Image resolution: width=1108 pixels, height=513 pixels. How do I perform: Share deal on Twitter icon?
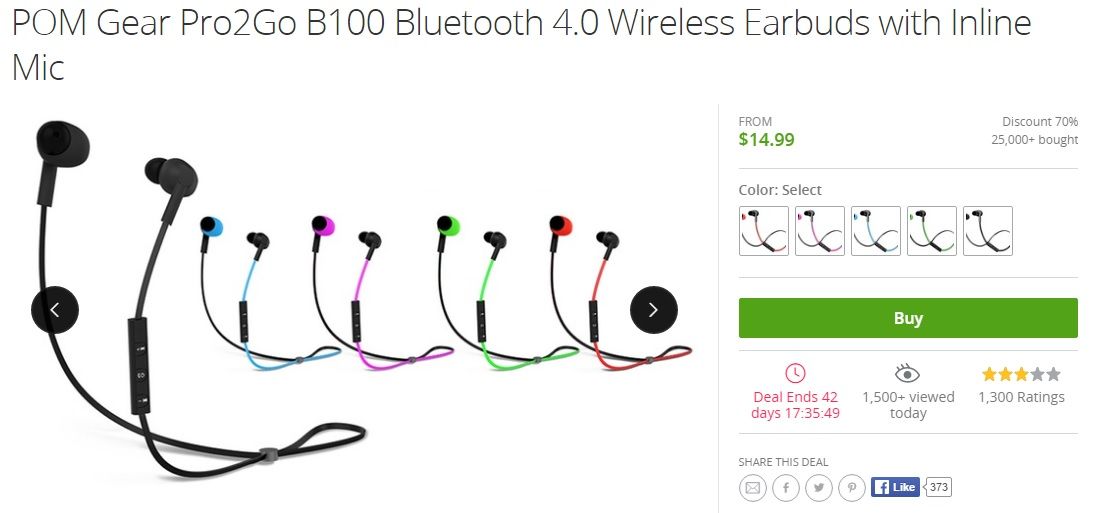(818, 488)
